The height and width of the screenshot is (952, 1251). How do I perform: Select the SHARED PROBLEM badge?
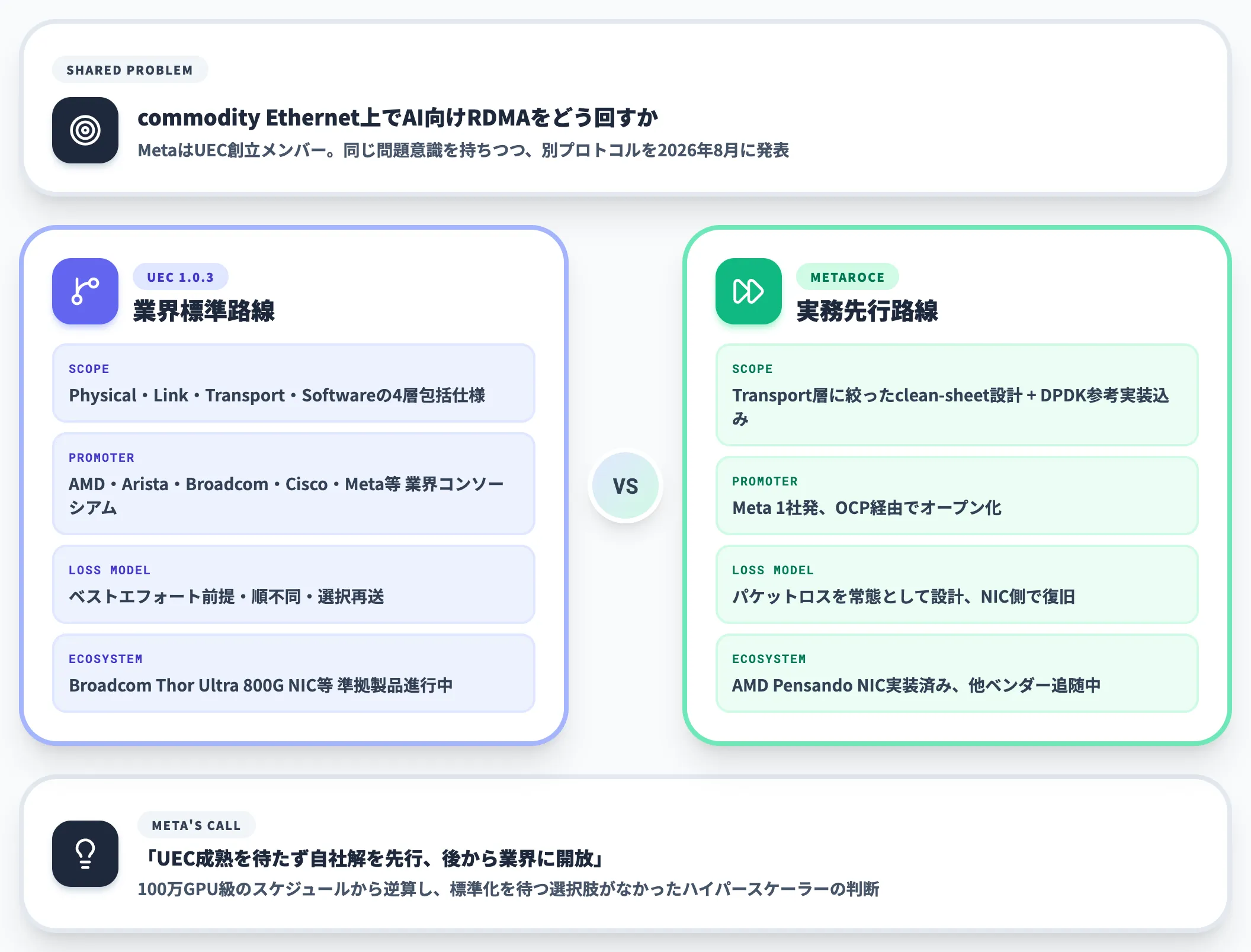pyautogui.click(x=130, y=70)
